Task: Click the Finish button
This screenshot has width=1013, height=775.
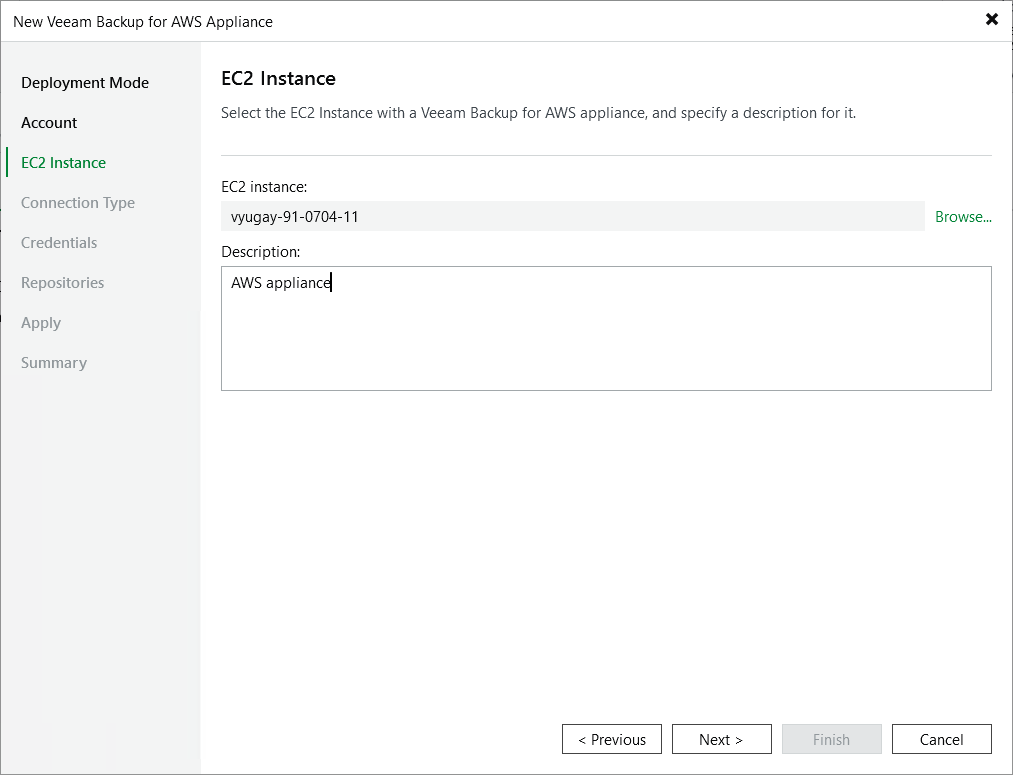Action: click(831, 740)
